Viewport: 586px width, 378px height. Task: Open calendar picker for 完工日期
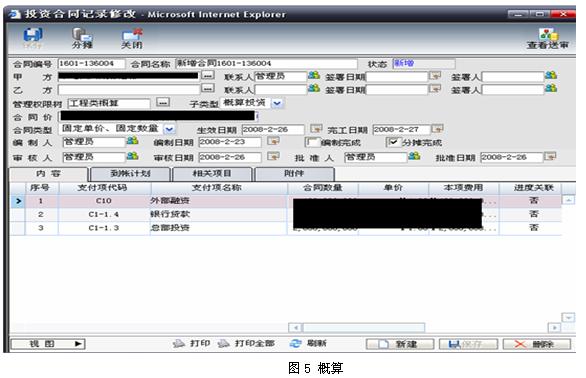coord(437,129)
